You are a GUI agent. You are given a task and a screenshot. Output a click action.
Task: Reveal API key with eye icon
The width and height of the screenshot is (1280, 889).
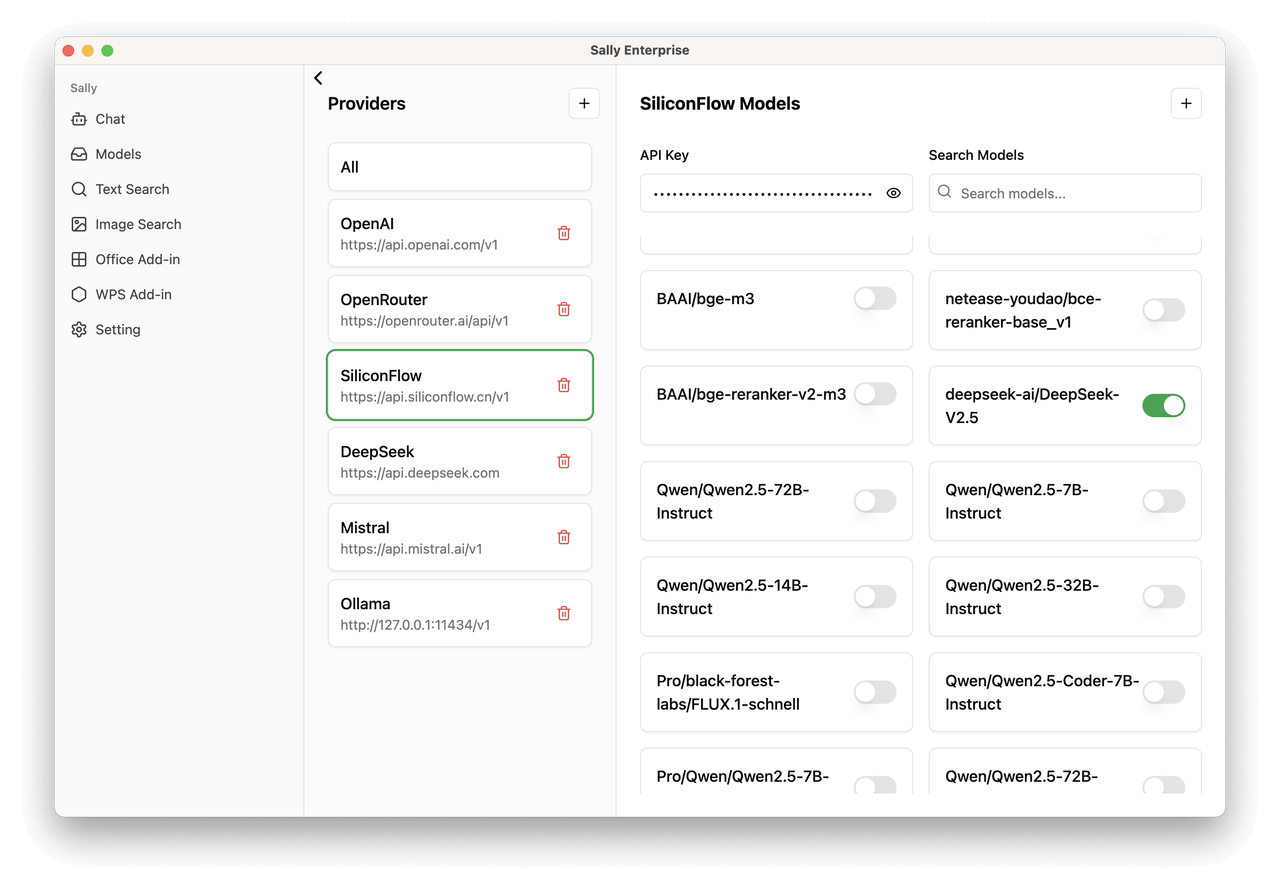point(894,193)
